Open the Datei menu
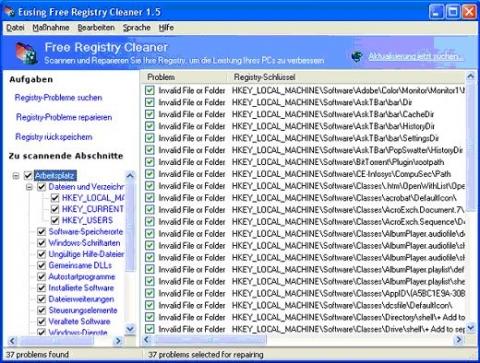Viewport: 480px width, 363px height. point(15,28)
